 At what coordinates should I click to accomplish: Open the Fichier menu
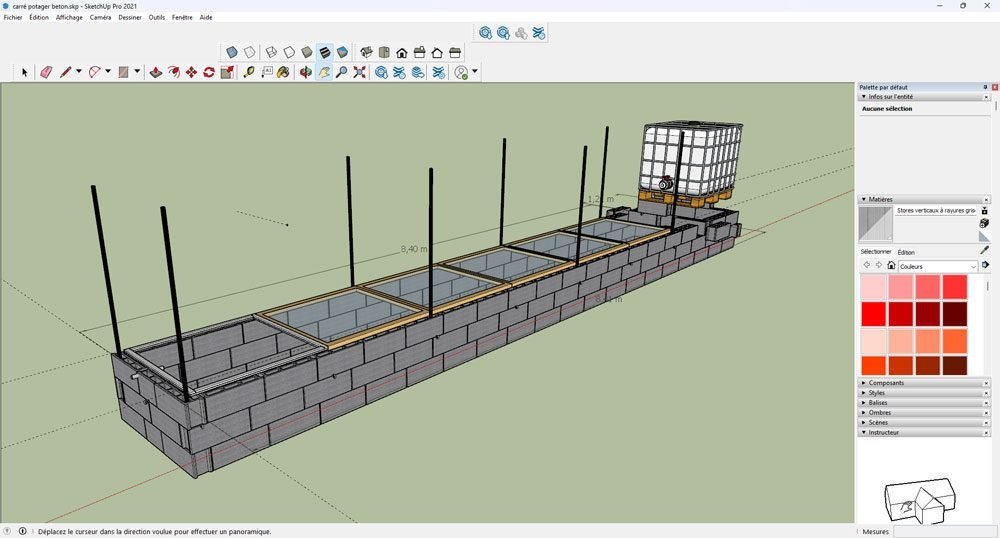click(13, 17)
